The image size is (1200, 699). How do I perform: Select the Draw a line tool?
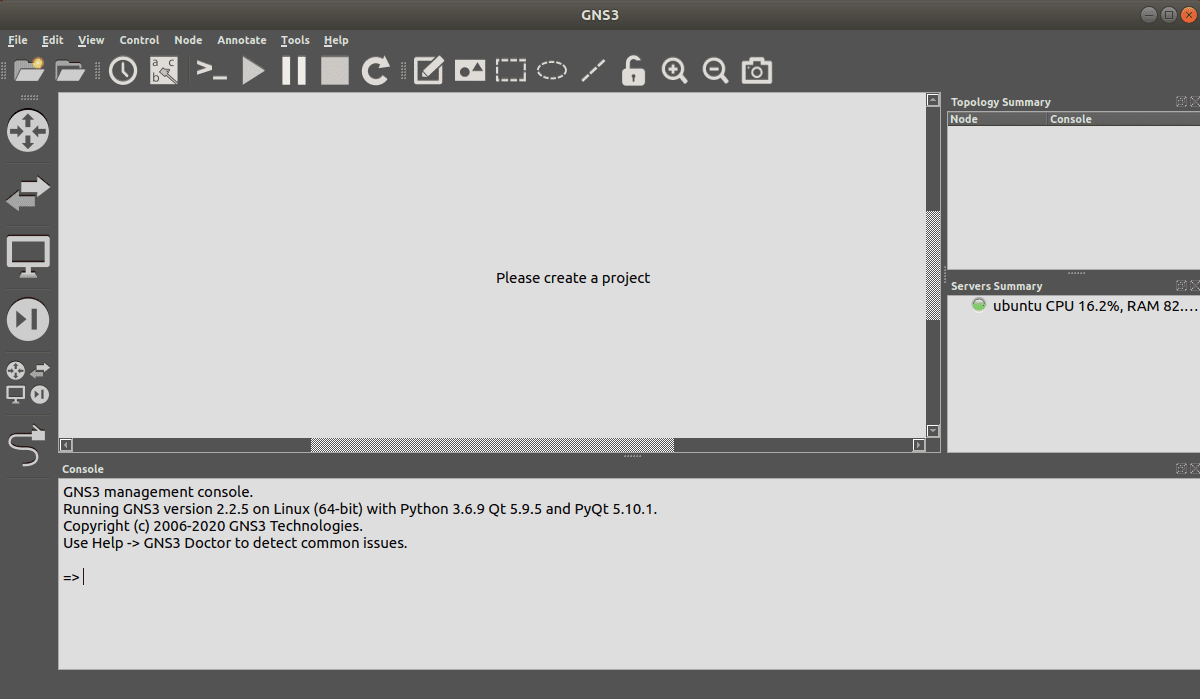(x=593, y=71)
